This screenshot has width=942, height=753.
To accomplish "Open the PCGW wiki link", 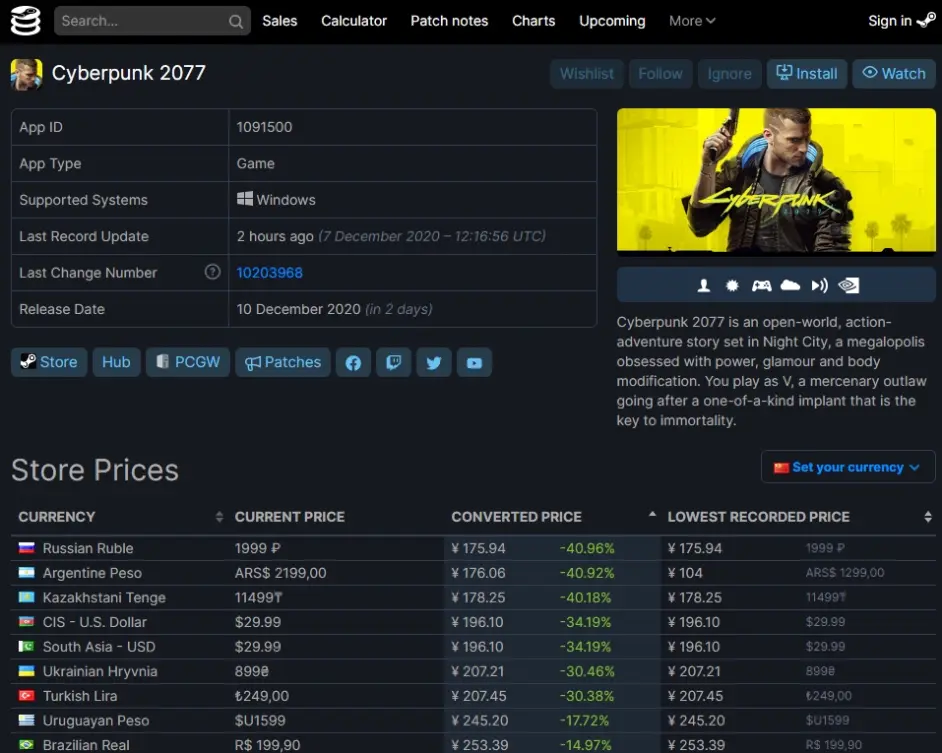I will (187, 362).
